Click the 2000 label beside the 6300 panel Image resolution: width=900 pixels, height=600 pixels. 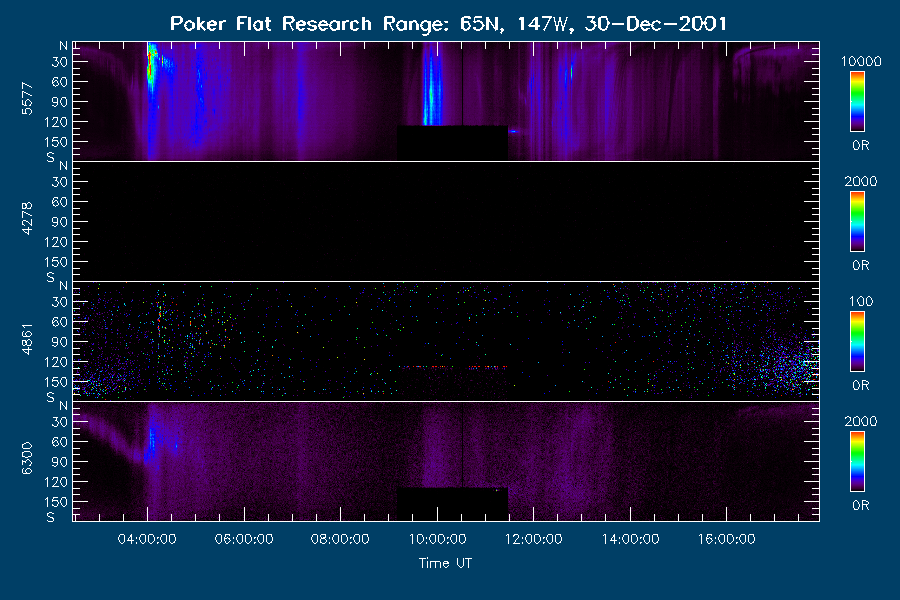click(860, 421)
